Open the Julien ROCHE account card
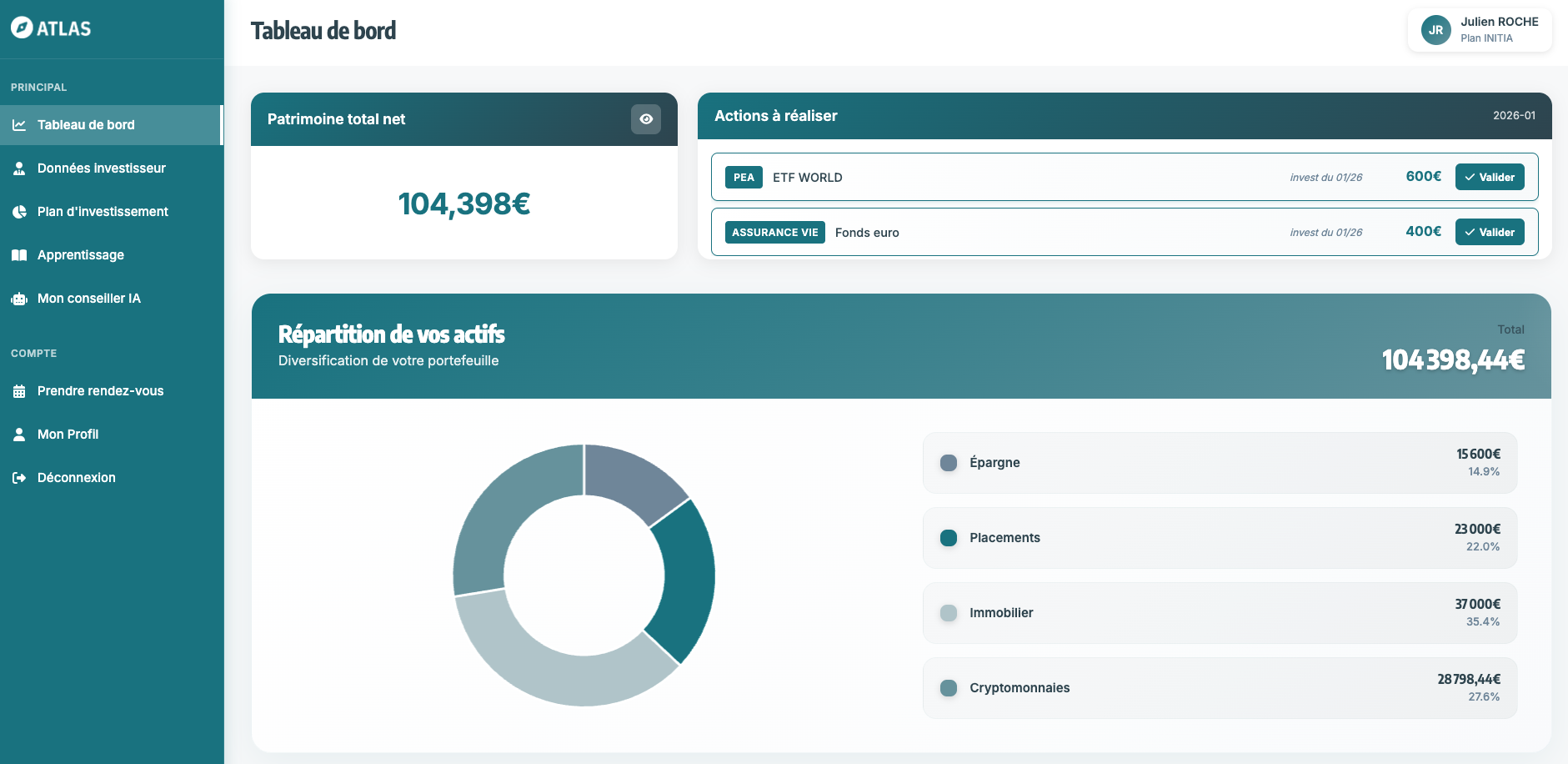 pos(1480,30)
